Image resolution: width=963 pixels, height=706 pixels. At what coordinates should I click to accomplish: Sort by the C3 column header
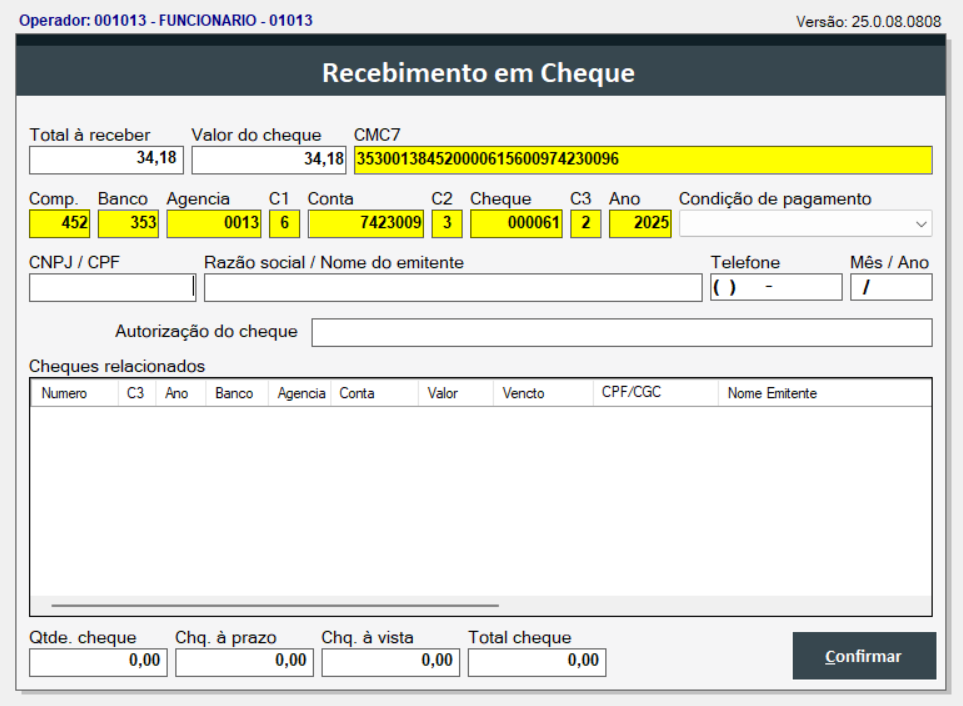(137, 393)
